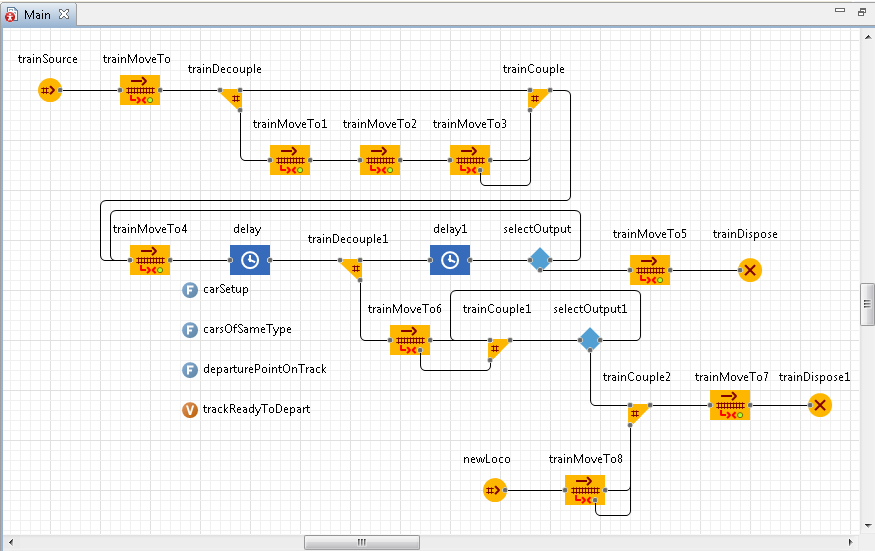Click the trainDispose1 block icon
This screenshot has width=875, height=551.
coord(820,405)
